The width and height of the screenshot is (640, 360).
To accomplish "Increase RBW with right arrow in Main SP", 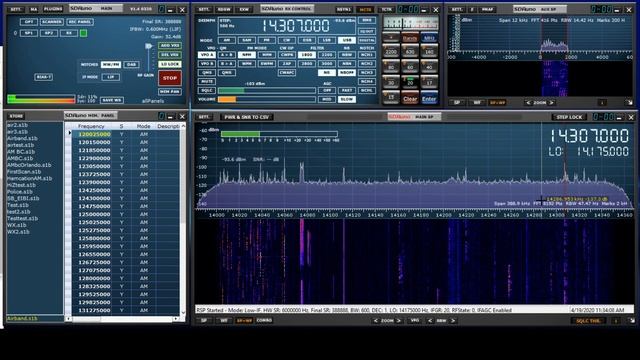I will pos(453,321).
